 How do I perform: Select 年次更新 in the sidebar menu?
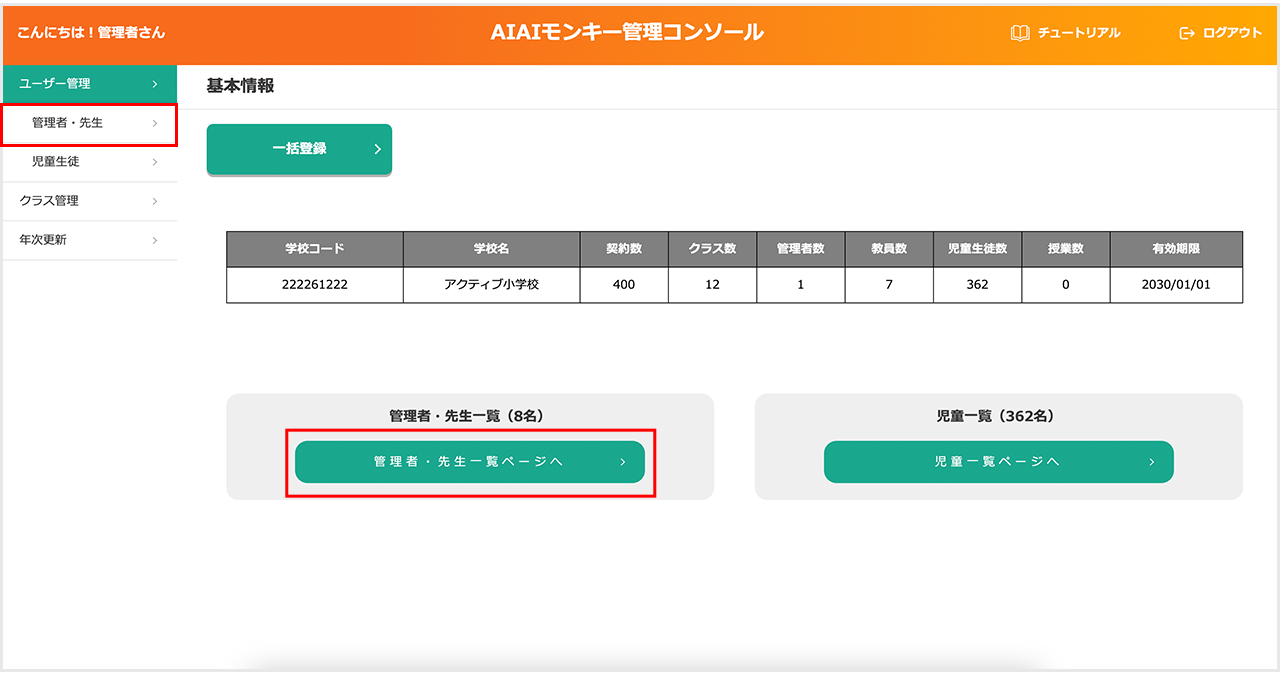click(43, 240)
